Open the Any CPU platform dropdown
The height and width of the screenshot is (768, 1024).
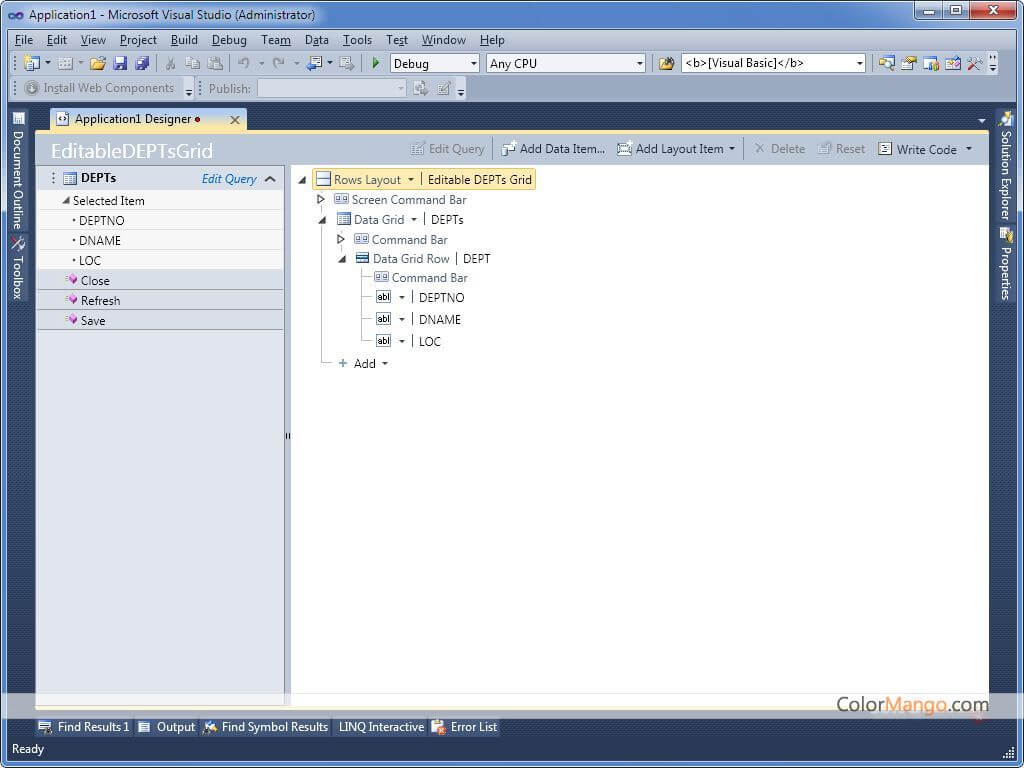click(640, 63)
